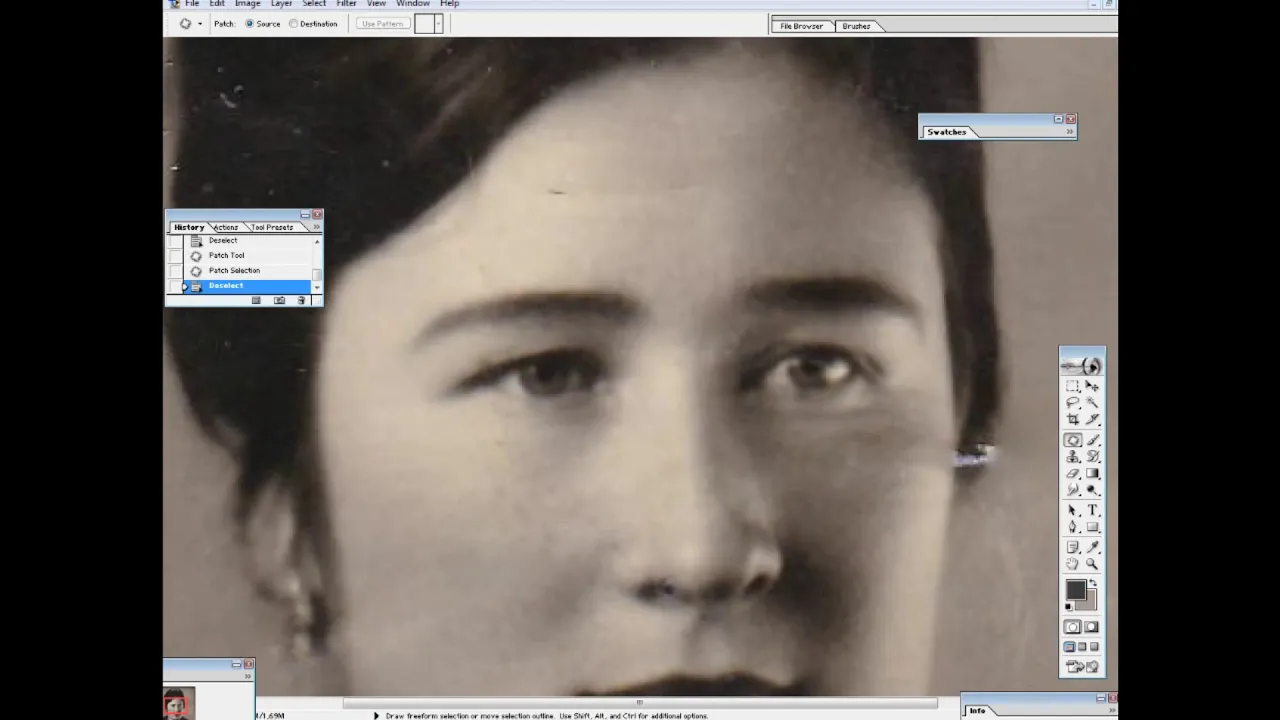The width and height of the screenshot is (1280, 720).
Task: Set history brush source for Patch Selection state
Action: click(176, 271)
